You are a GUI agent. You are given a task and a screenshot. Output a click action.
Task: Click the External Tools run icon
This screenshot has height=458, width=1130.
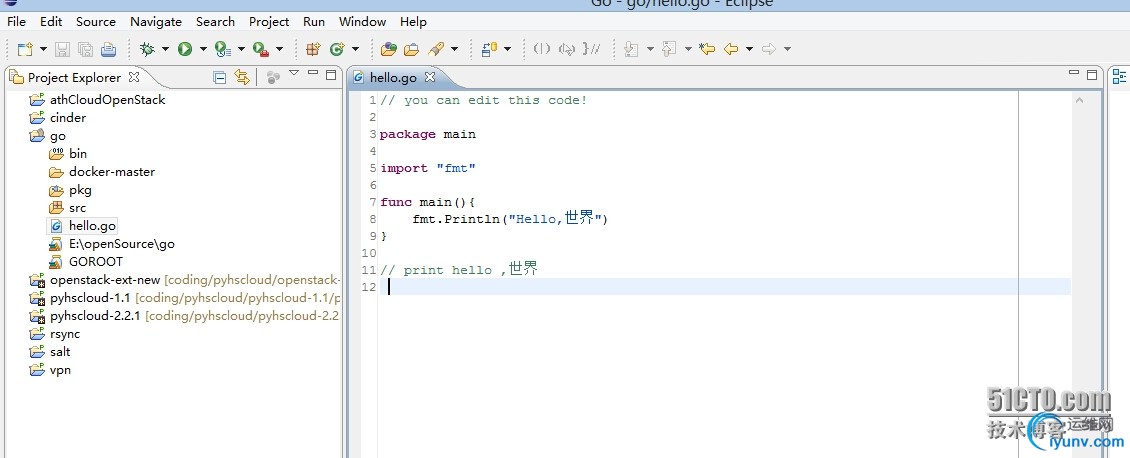click(x=261, y=49)
